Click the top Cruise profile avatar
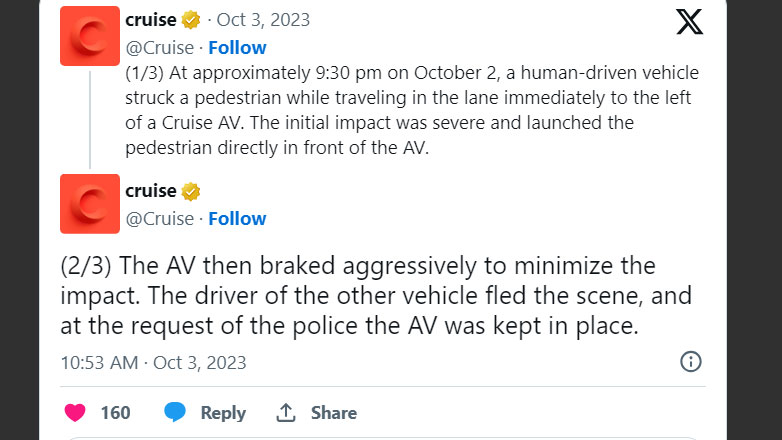The image size is (782, 440). [x=90, y=36]
